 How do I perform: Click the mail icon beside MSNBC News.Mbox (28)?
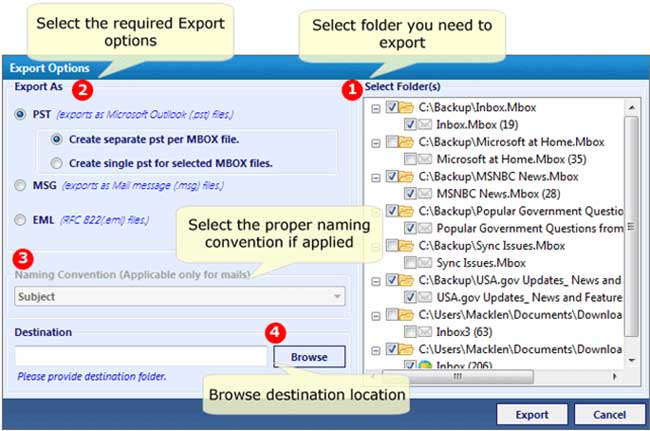point(424,194)
